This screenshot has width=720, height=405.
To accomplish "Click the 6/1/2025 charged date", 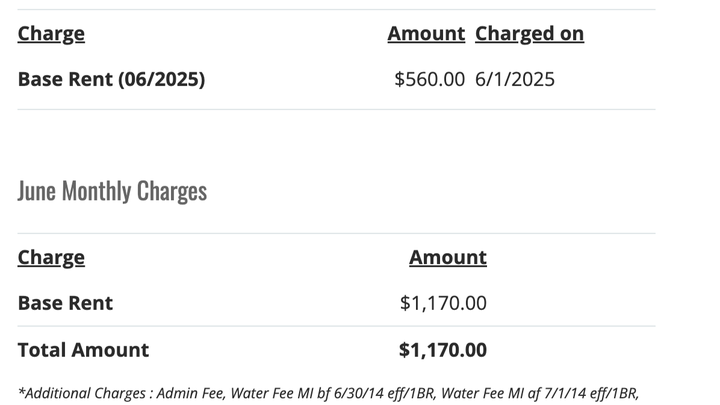I will point(515,79).
